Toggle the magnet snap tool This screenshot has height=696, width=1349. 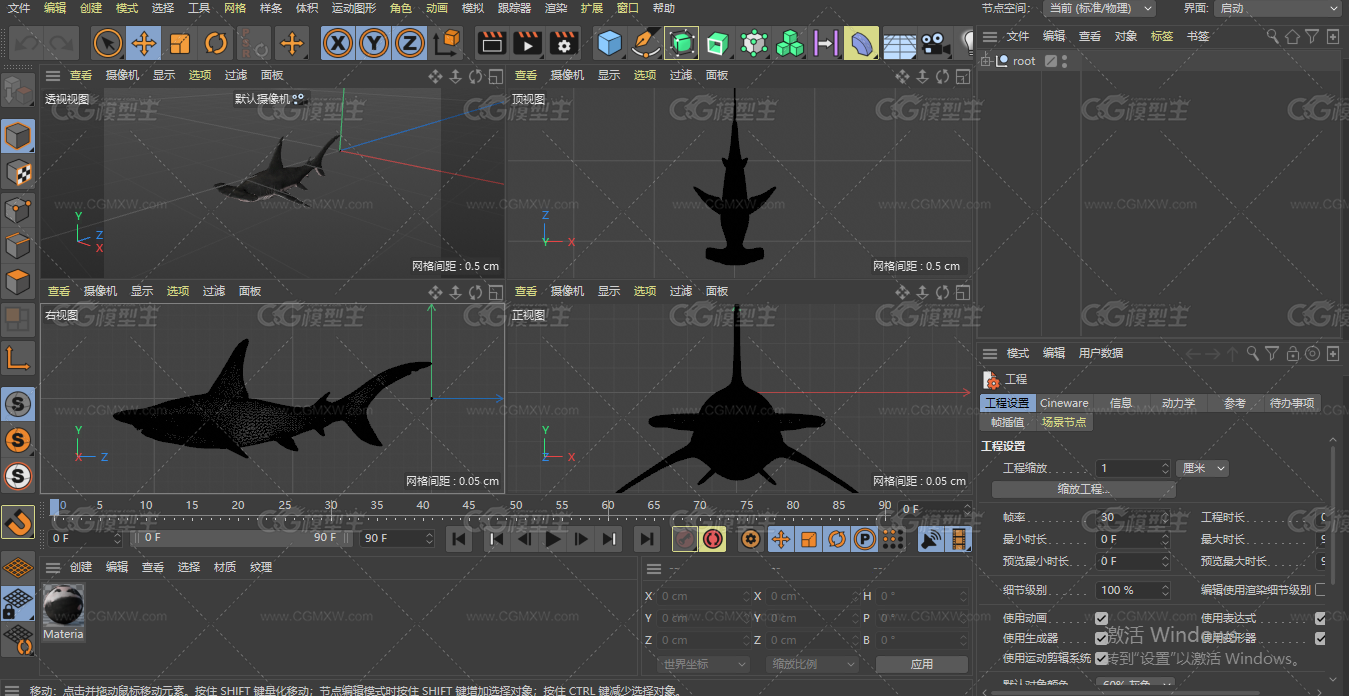click(18, 522)
